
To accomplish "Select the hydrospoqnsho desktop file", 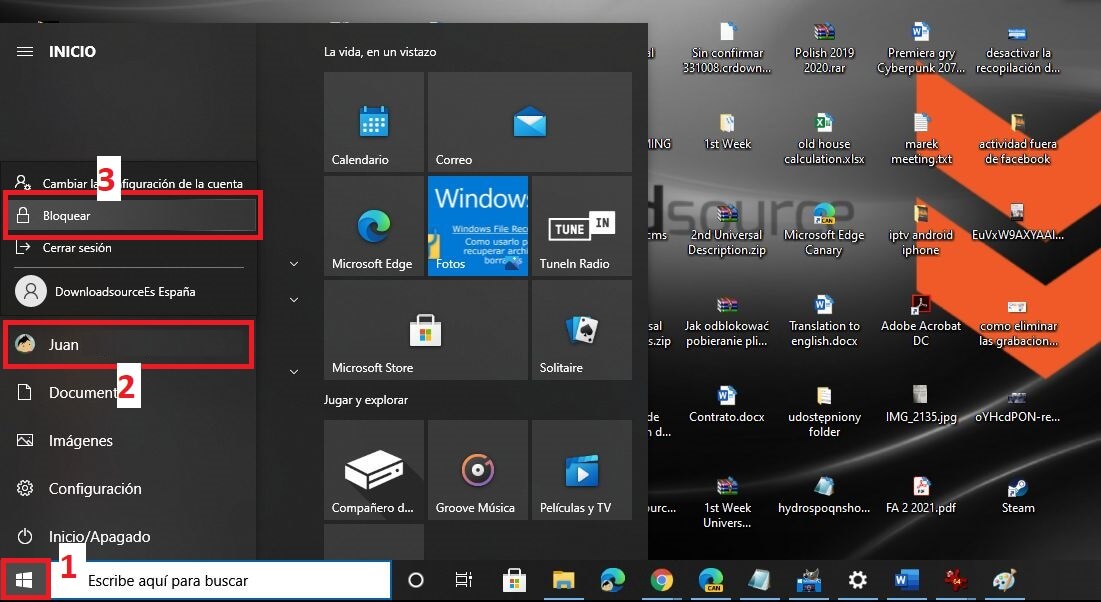I will (x=824, y=495).
